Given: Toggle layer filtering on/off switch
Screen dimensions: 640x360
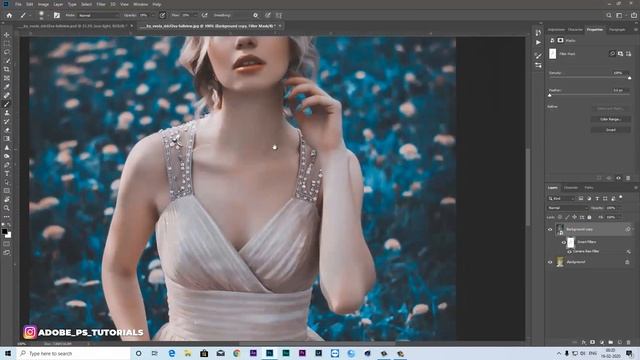Looking at the screenshot, I should 621,198.
